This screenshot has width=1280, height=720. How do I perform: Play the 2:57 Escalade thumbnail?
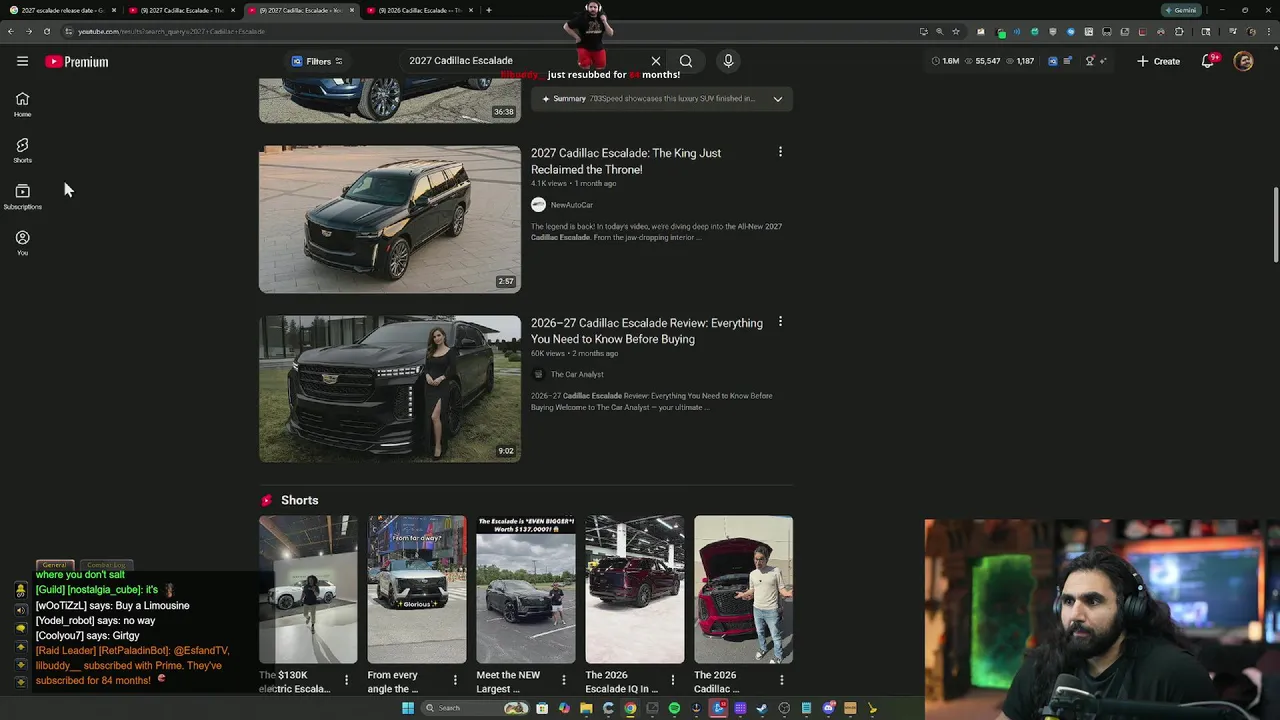click(x=390, y=219)
